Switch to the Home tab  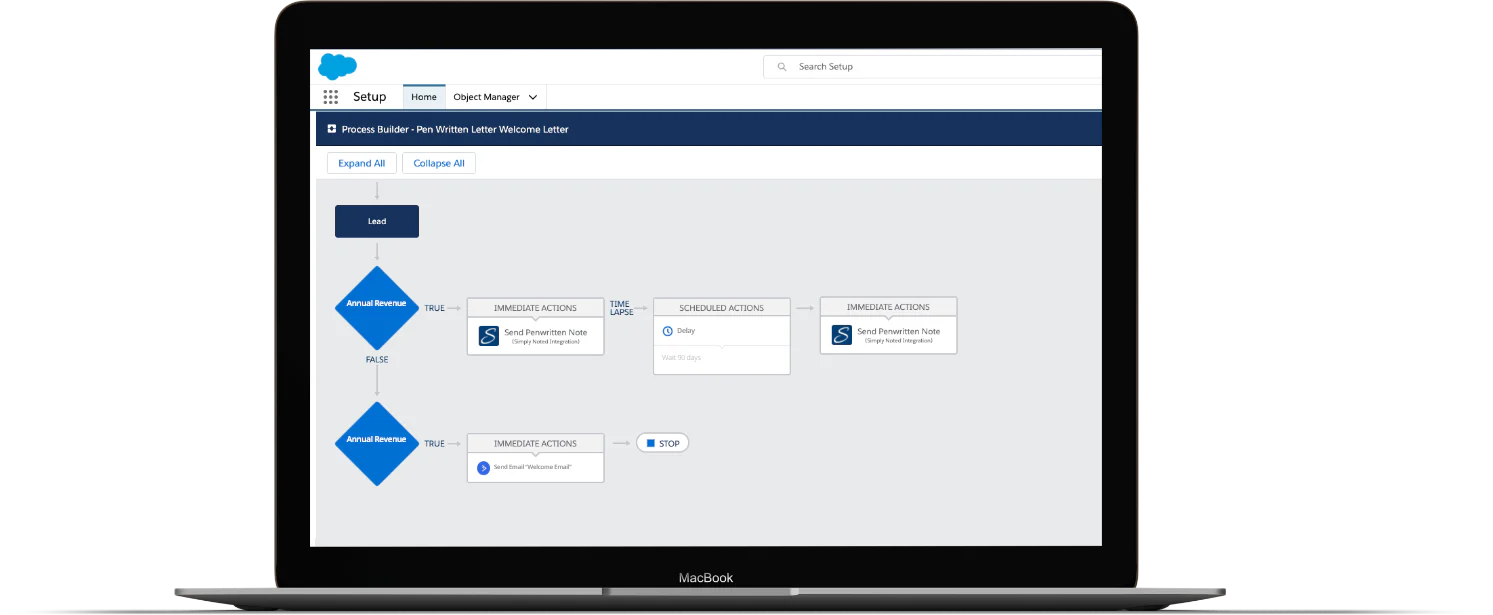click(424, 97)
